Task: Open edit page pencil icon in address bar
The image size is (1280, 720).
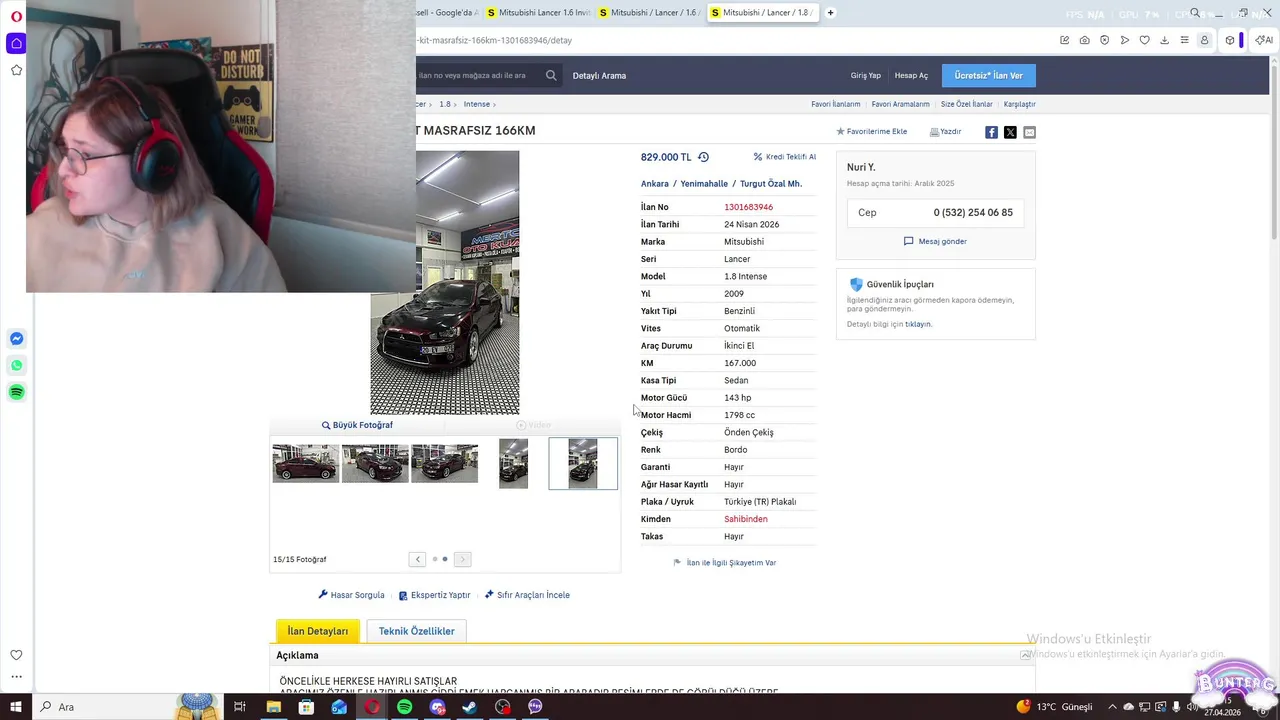Action: (1064, 40)
